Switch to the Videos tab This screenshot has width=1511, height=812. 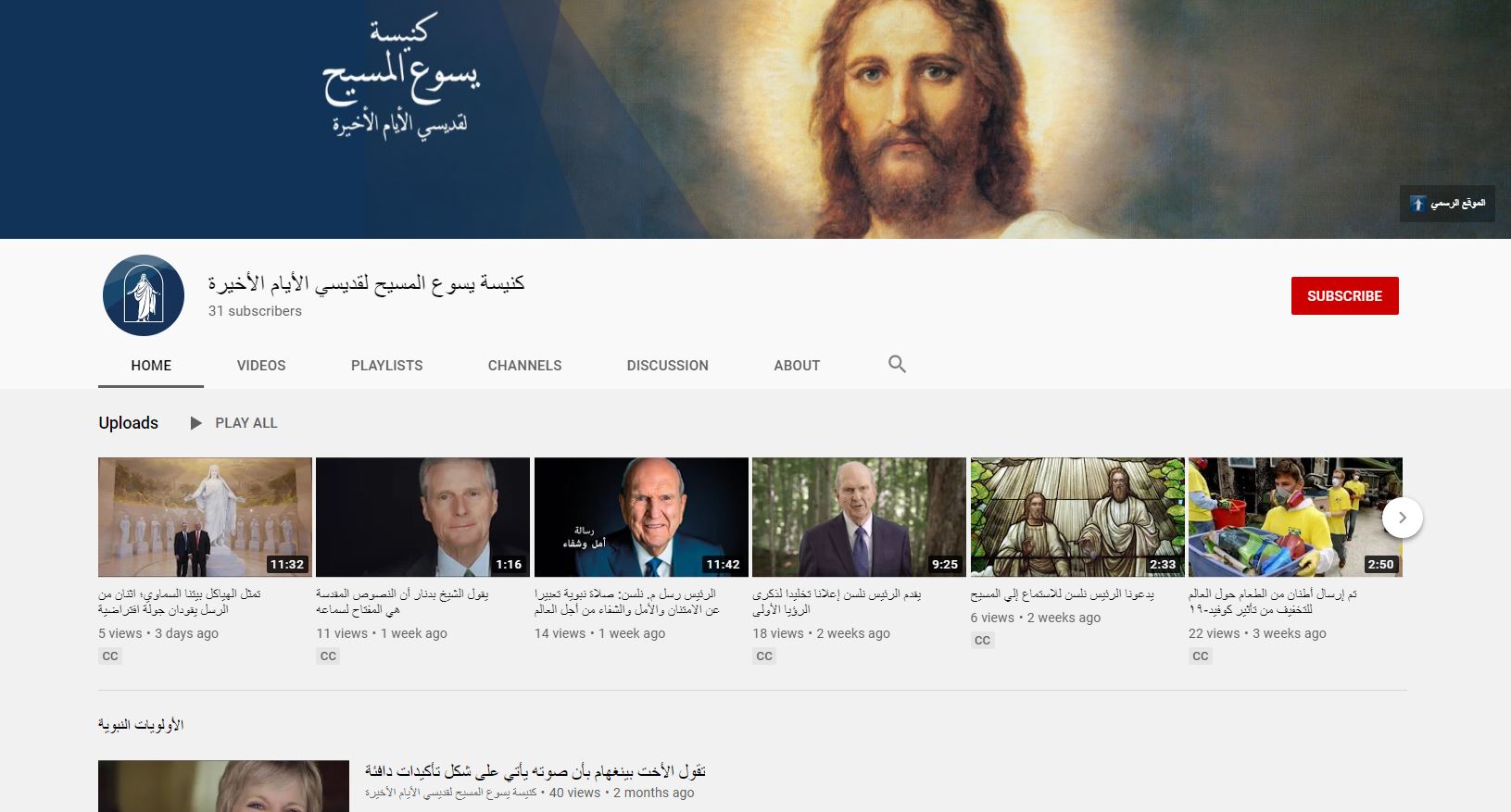point(261,365)
